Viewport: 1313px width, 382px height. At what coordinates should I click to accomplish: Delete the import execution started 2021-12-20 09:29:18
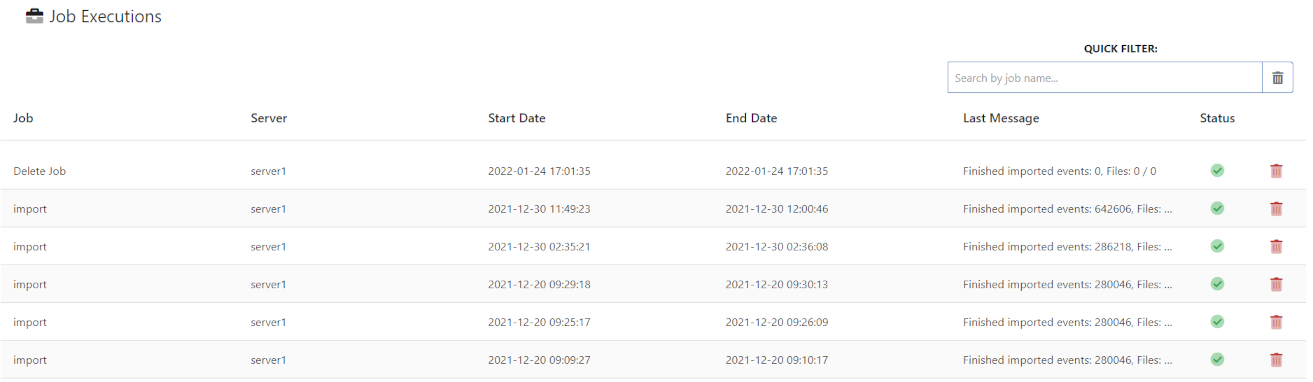(x=1276, y=285)
